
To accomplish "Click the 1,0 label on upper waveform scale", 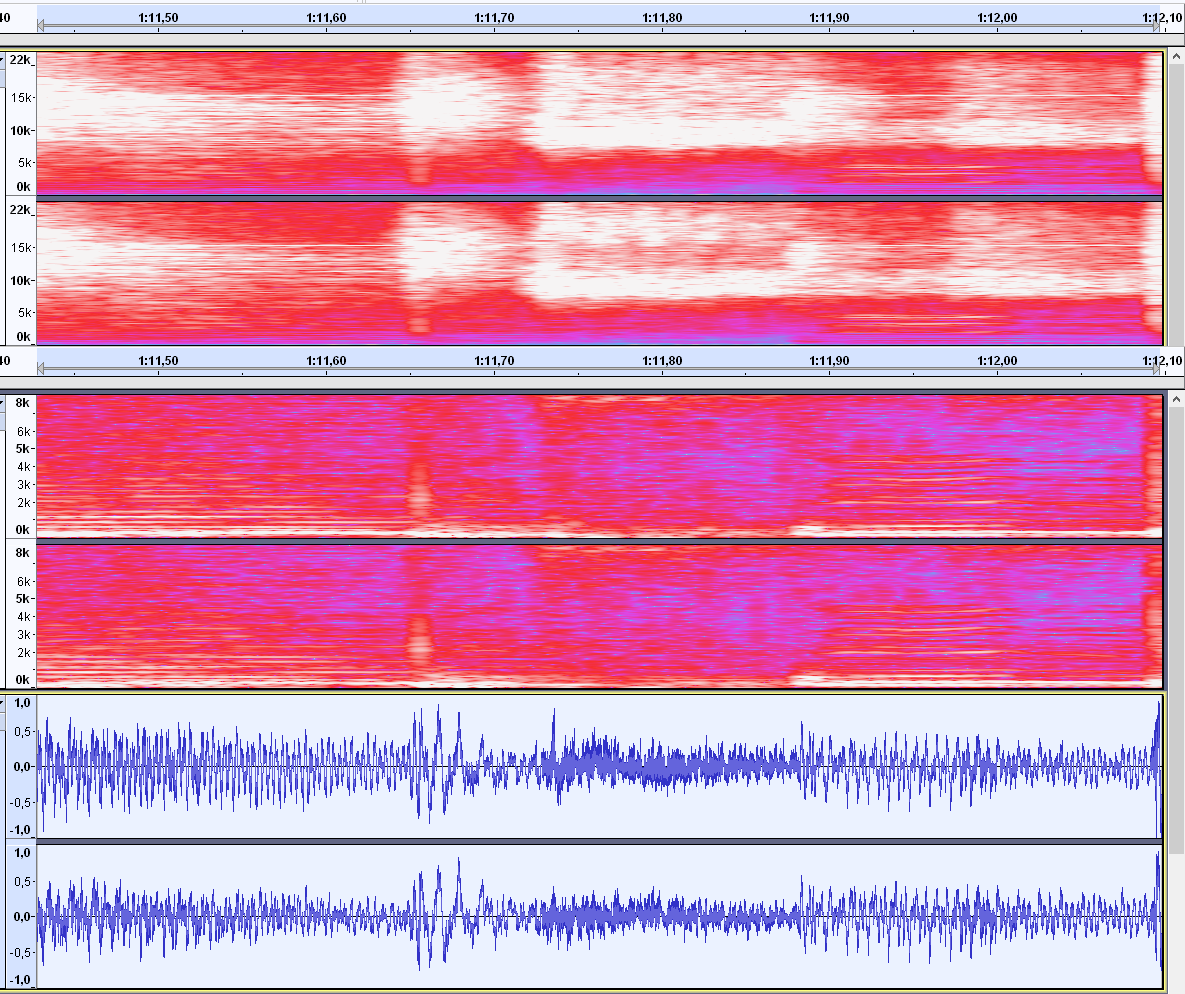I will [x=22, y=703].
